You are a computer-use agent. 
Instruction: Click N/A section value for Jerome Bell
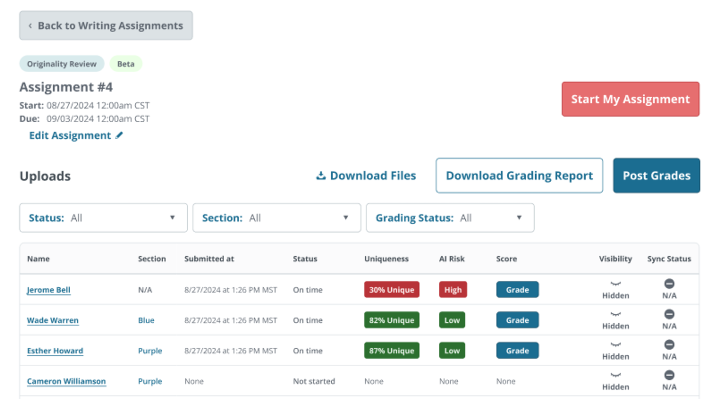pos(145,290)
